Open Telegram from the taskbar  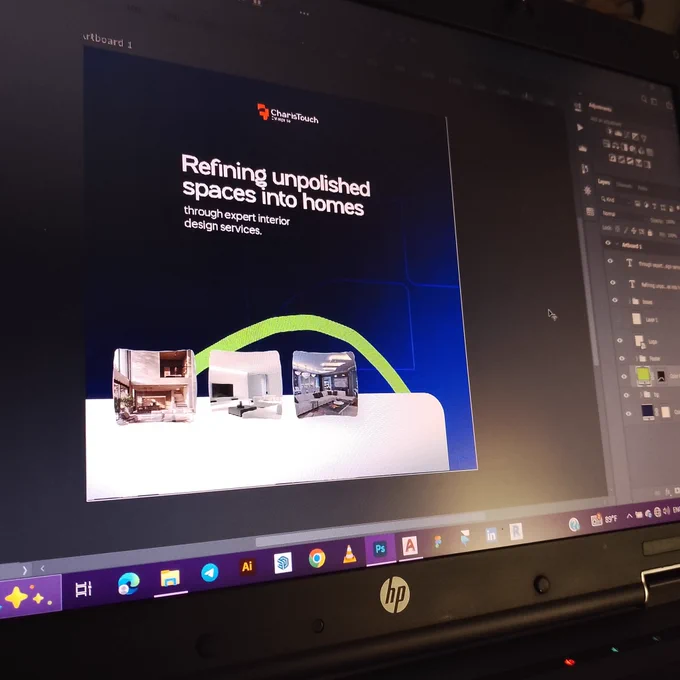pos(209,572)
